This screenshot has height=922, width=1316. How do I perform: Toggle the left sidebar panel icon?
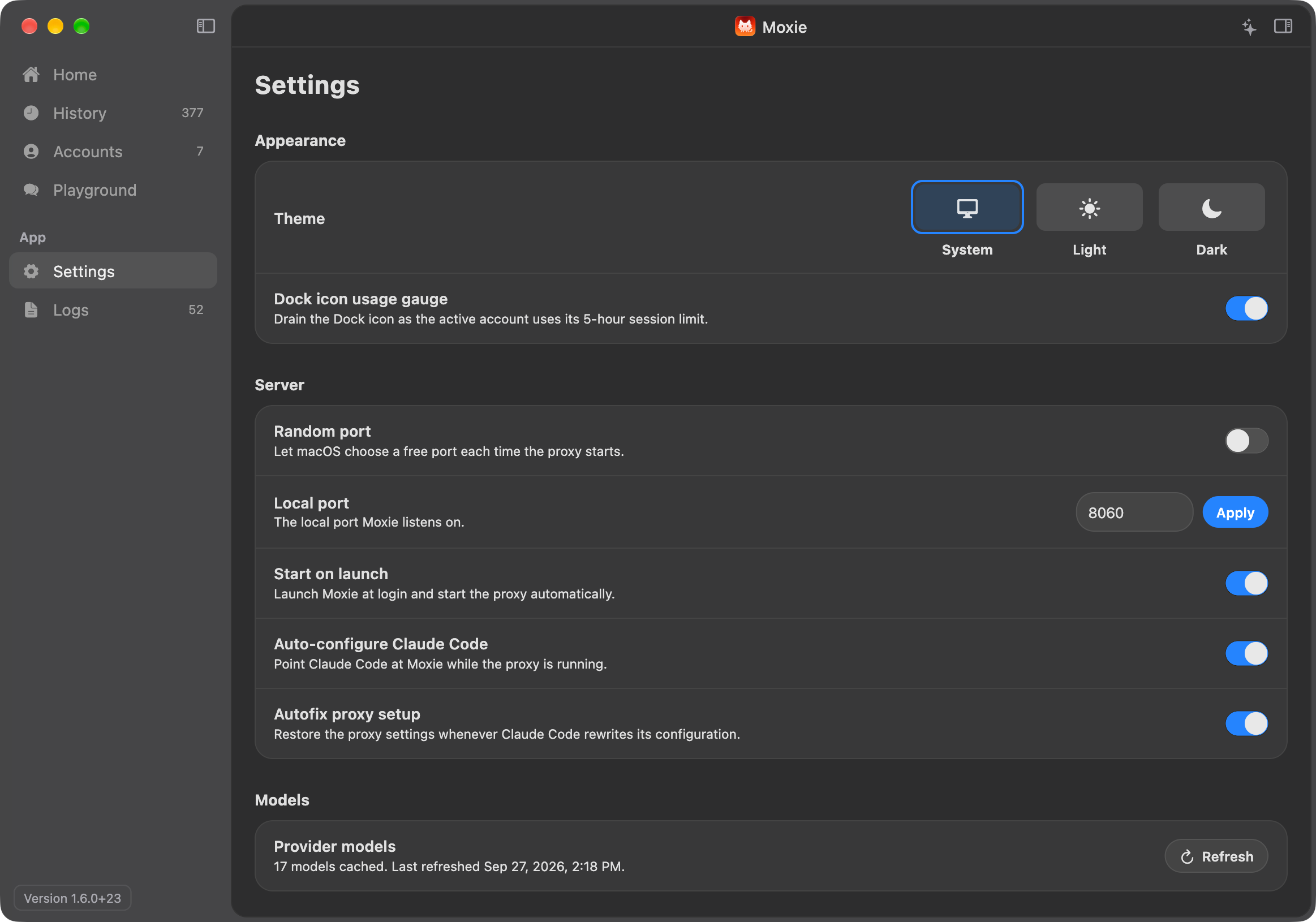[206, 27]
